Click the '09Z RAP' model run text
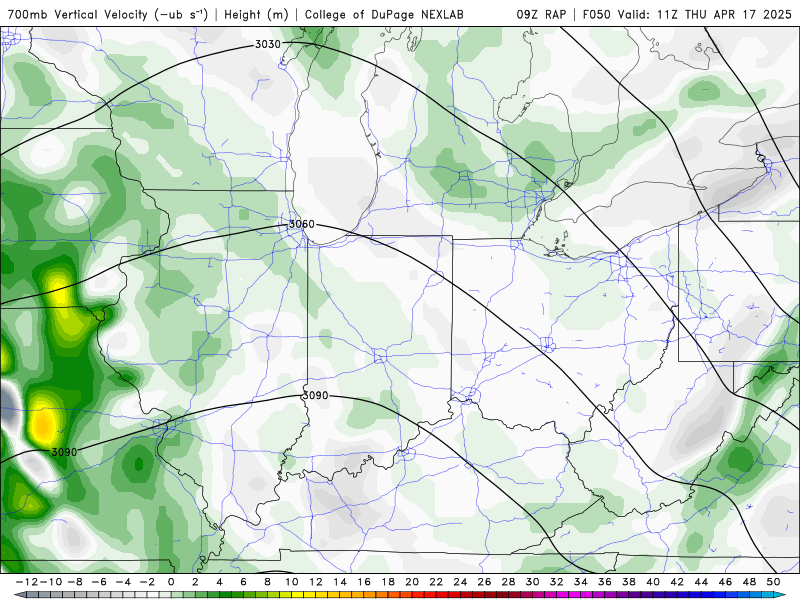This screenshot has width=800, height=600. coord(541,14)
